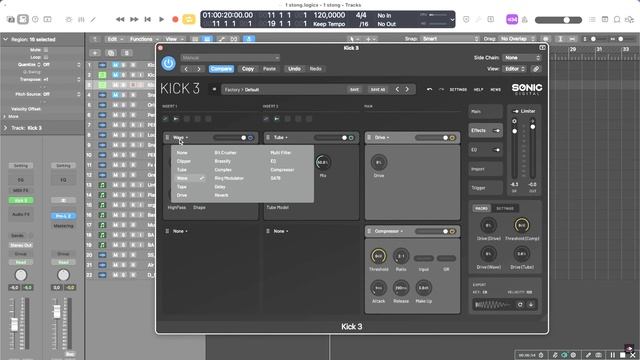The width and height of the screenshot is (640, 360).
Task: Click the Compressor Threshold knob
Action: point(378,256)
